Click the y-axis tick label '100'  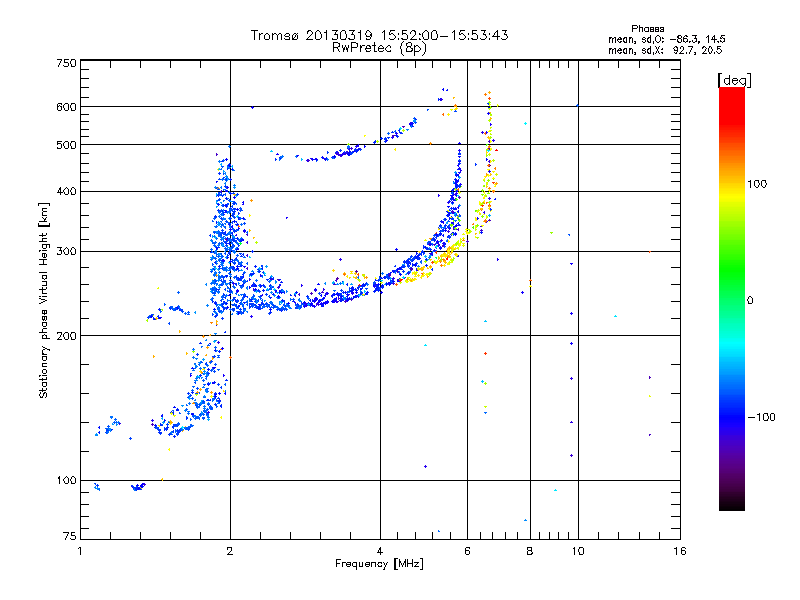pyautogui.click(x=66, y=481)
